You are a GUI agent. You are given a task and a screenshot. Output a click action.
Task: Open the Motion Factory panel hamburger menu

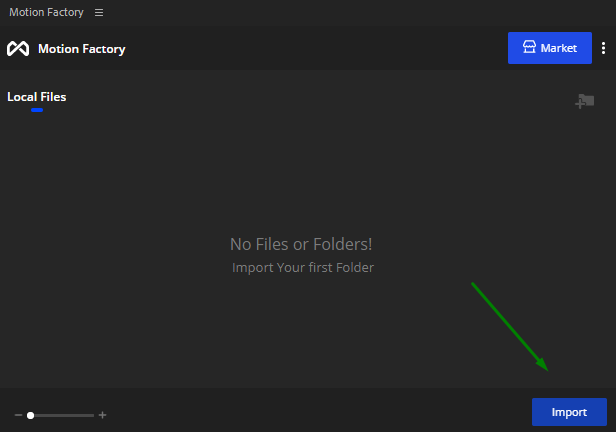tap(99, 13)
